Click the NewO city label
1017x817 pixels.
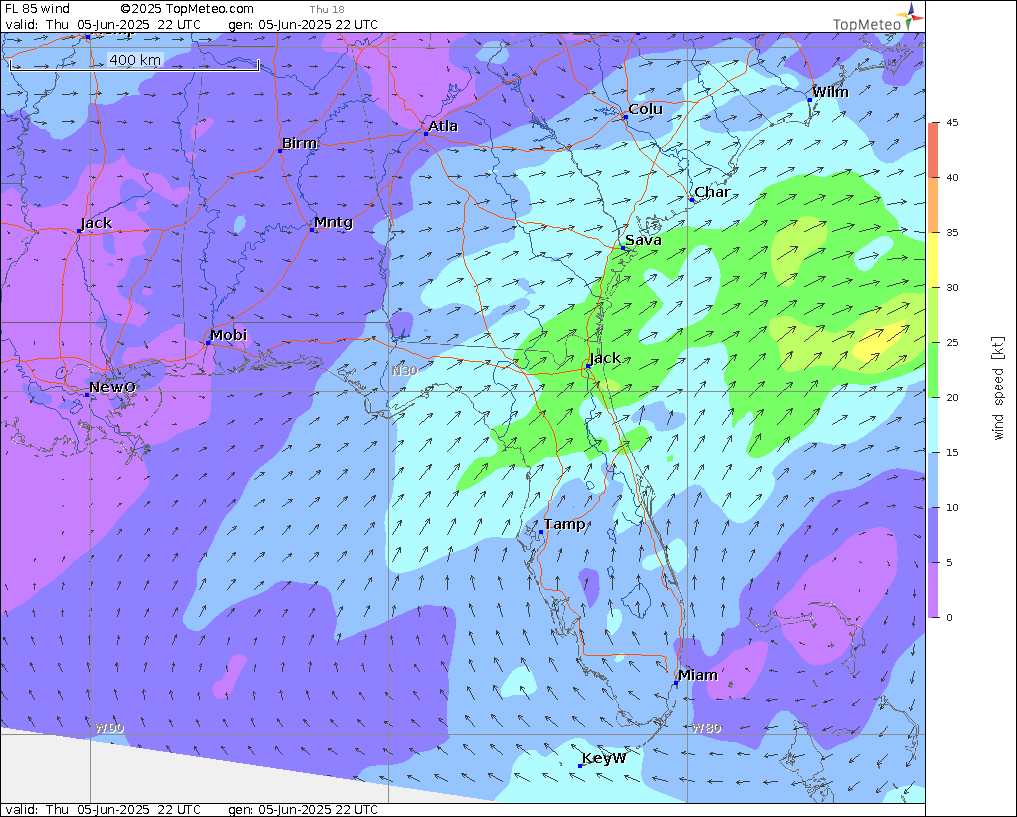(112, 388)
